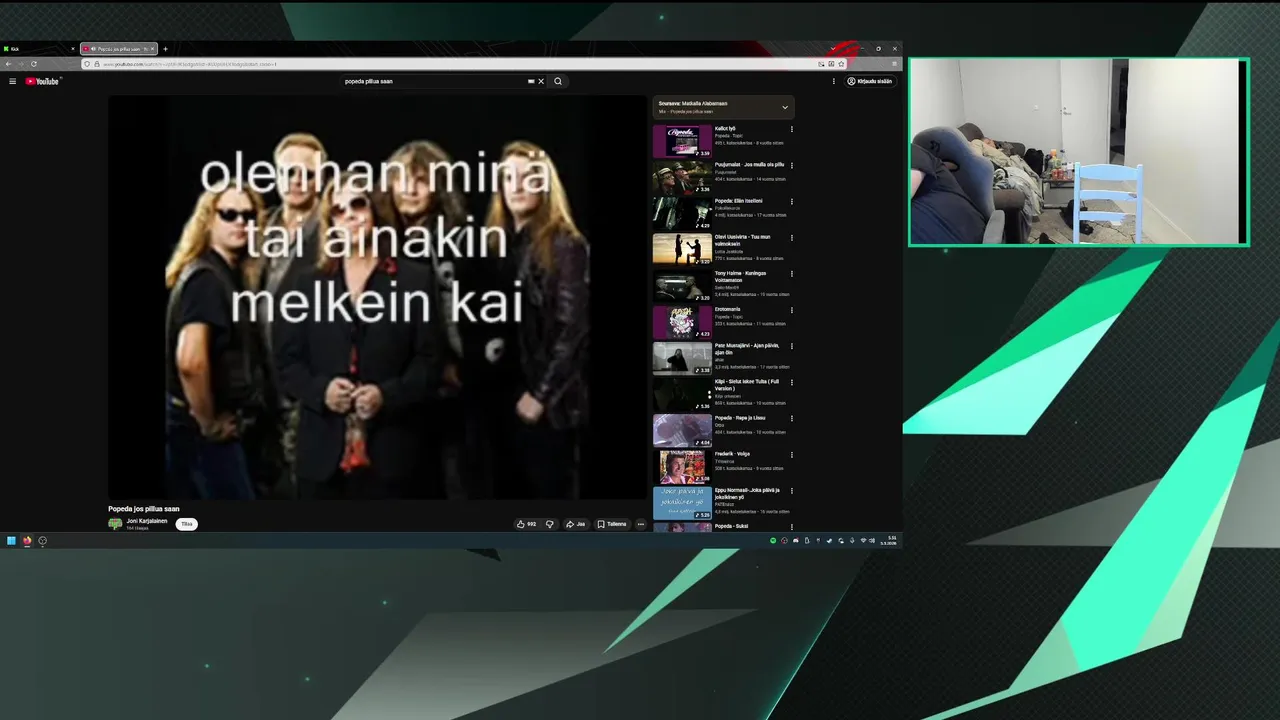
Task: Click the video player area
Action: click(x=377, y=297)
